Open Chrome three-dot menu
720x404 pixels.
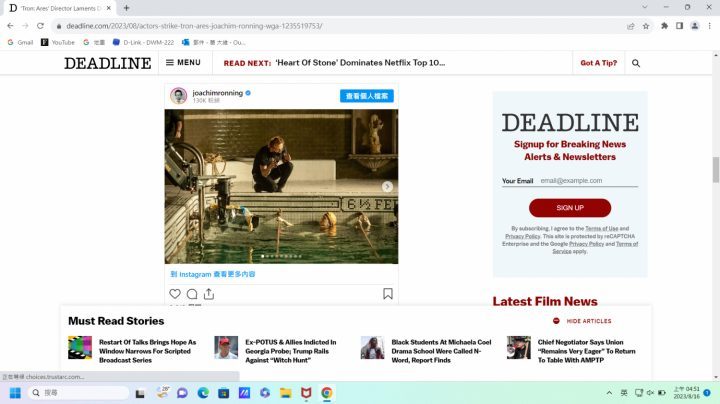(709, 26)
